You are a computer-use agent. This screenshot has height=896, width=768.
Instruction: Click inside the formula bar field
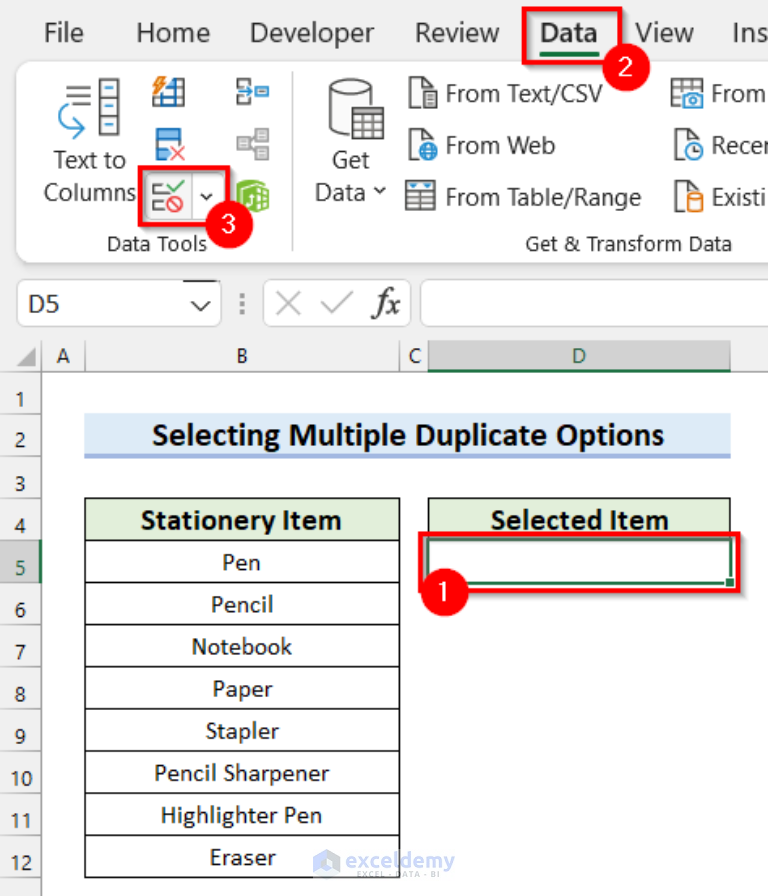[590, 304]
